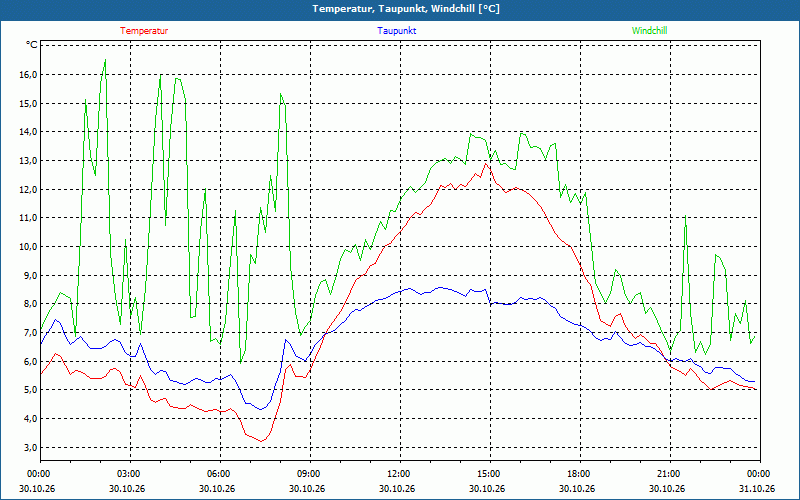Click the 12,0 y-axis value

click(29, 190)
